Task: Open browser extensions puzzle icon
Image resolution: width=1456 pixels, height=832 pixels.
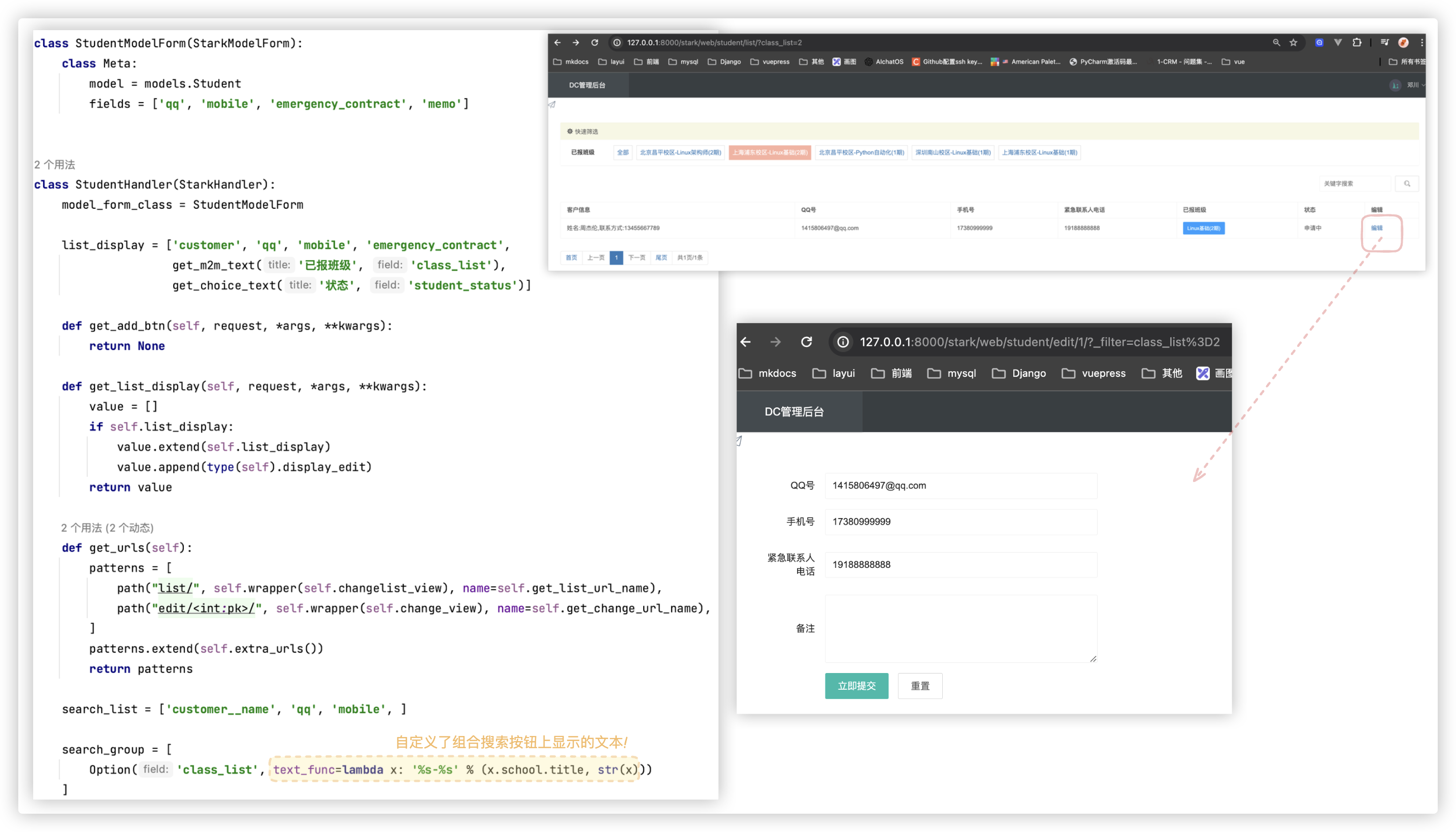Action: coord(1357,43)
